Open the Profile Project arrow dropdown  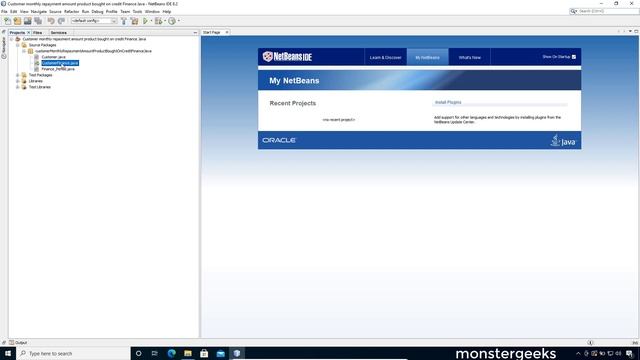pos(179,21)
